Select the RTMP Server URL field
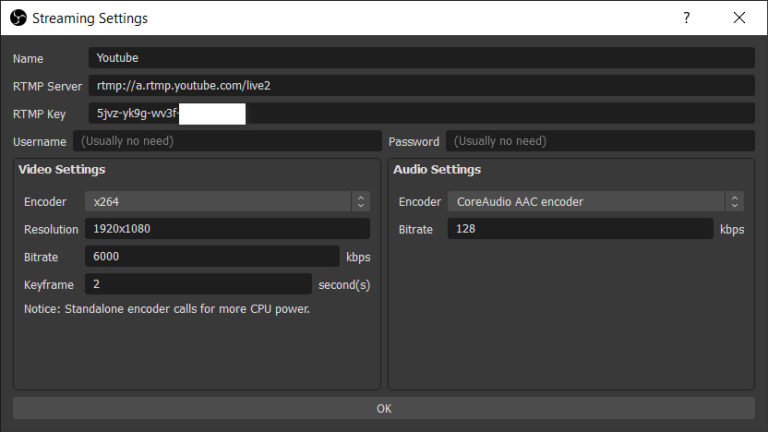The height and width of the screenshot is (432, 768). coord(420,86)
